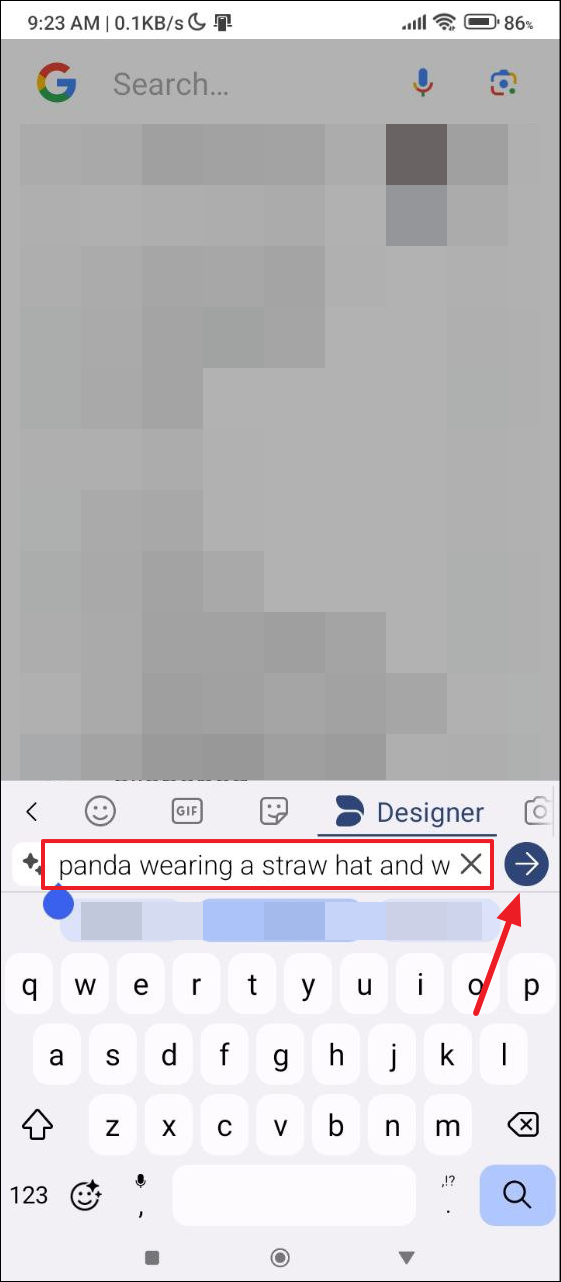The width and height of the screenshot is (561, 1282).
Task: Submit the Designer prompt with arrow button
Action: (527, 864)
